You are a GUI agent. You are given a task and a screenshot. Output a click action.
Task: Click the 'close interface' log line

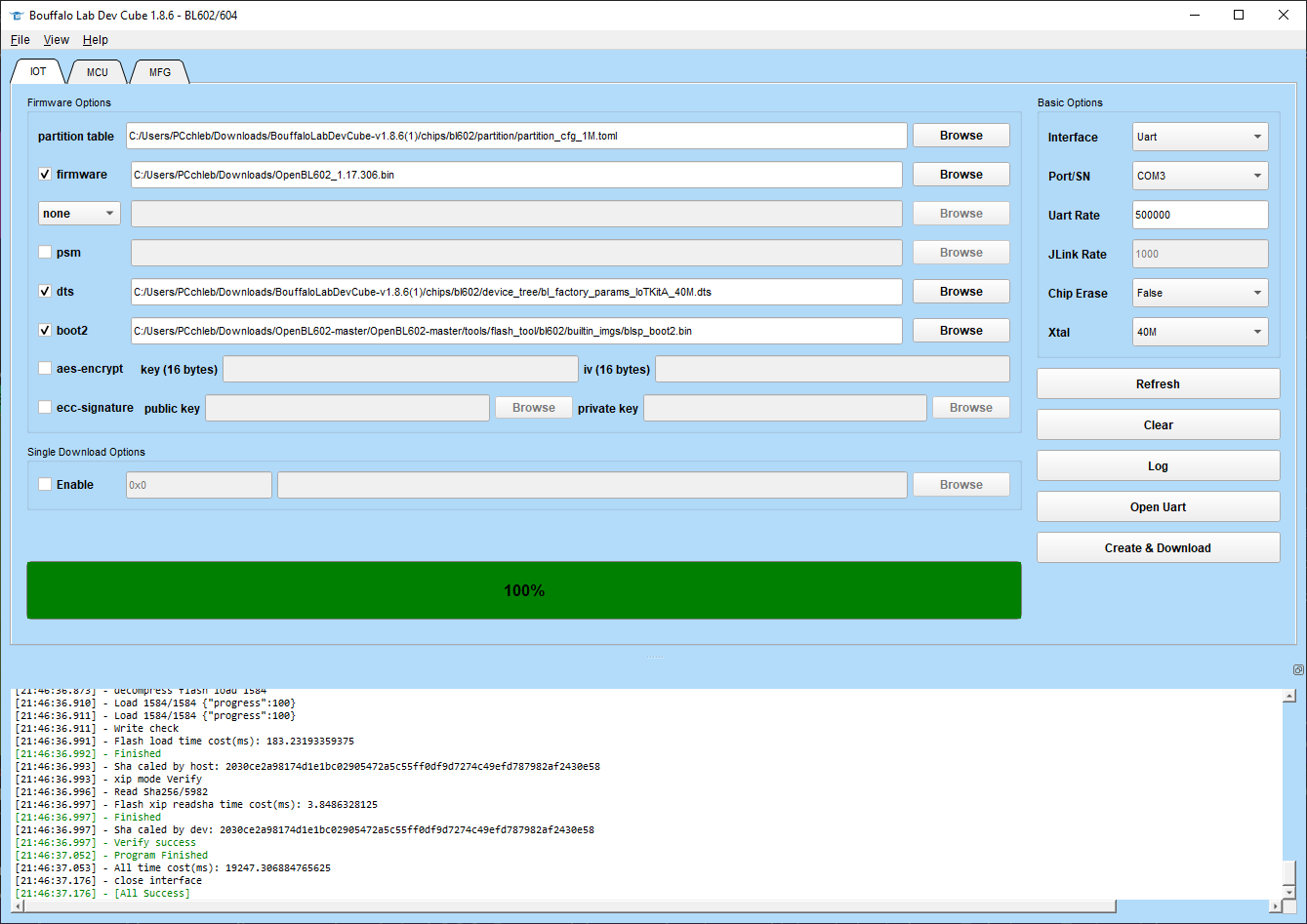[108, 880]
